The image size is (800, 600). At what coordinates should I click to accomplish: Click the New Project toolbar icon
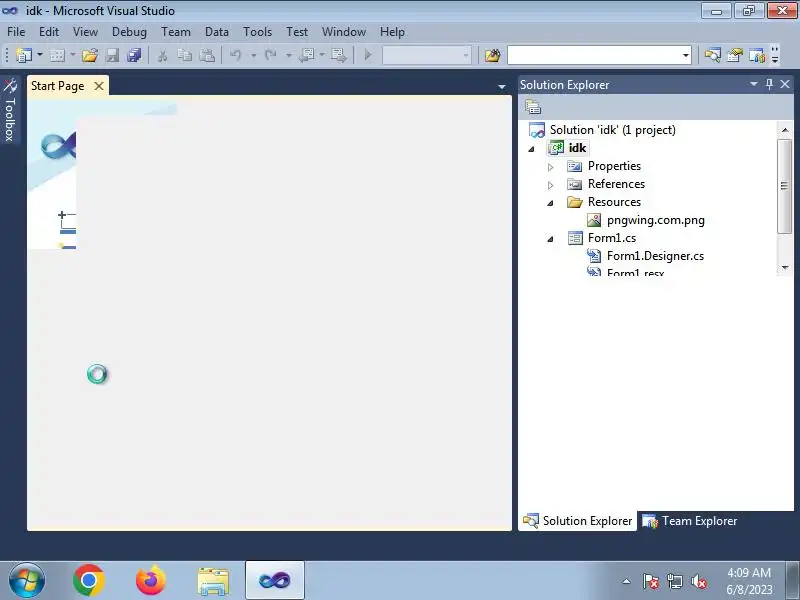point(23,55)
